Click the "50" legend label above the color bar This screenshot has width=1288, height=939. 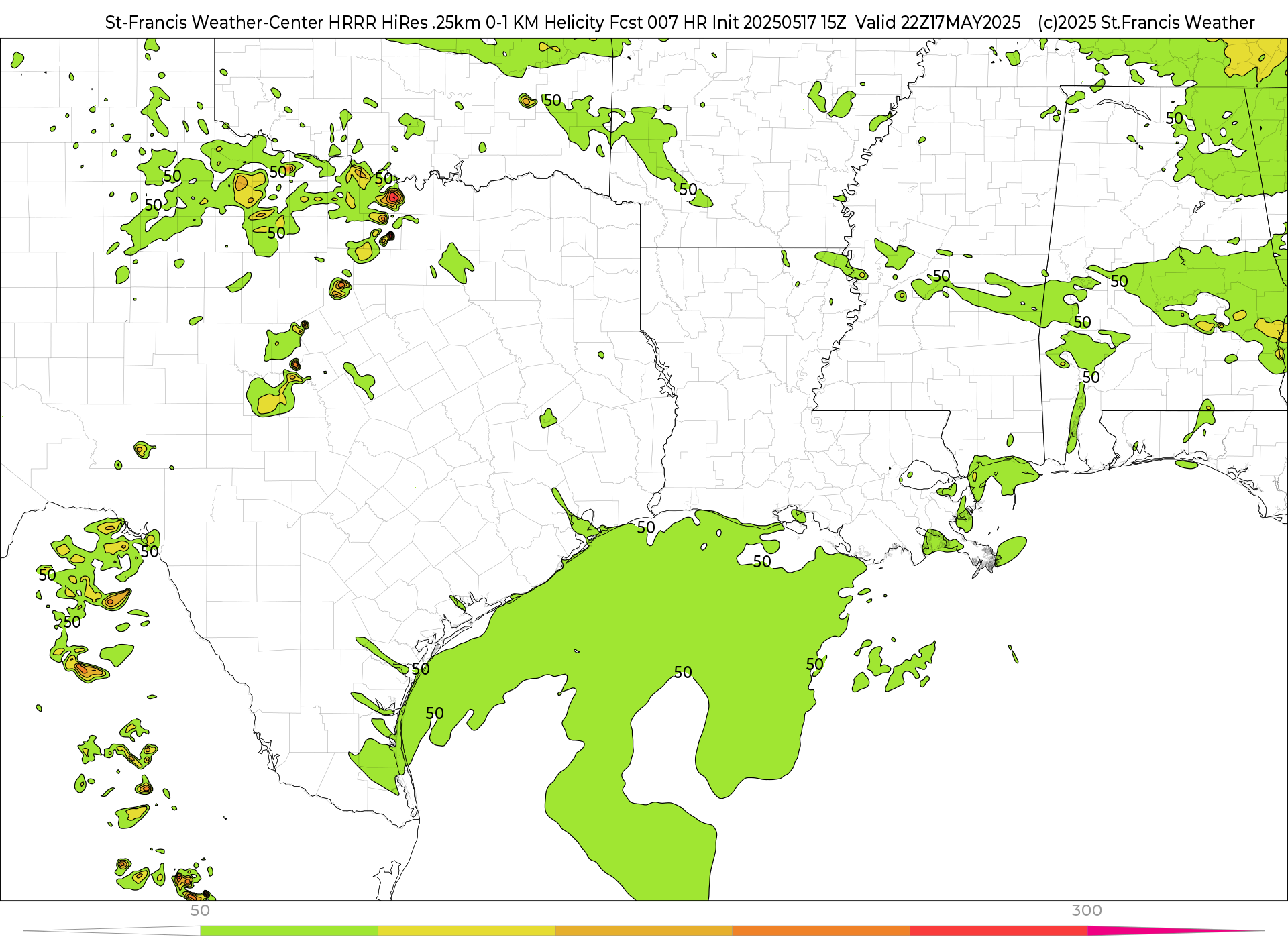click(200, 910)
